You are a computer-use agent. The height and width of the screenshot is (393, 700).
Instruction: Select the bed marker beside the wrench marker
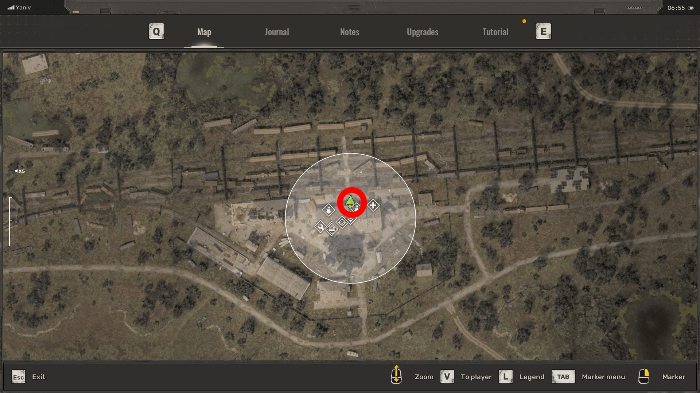click(x=332, y=230)
